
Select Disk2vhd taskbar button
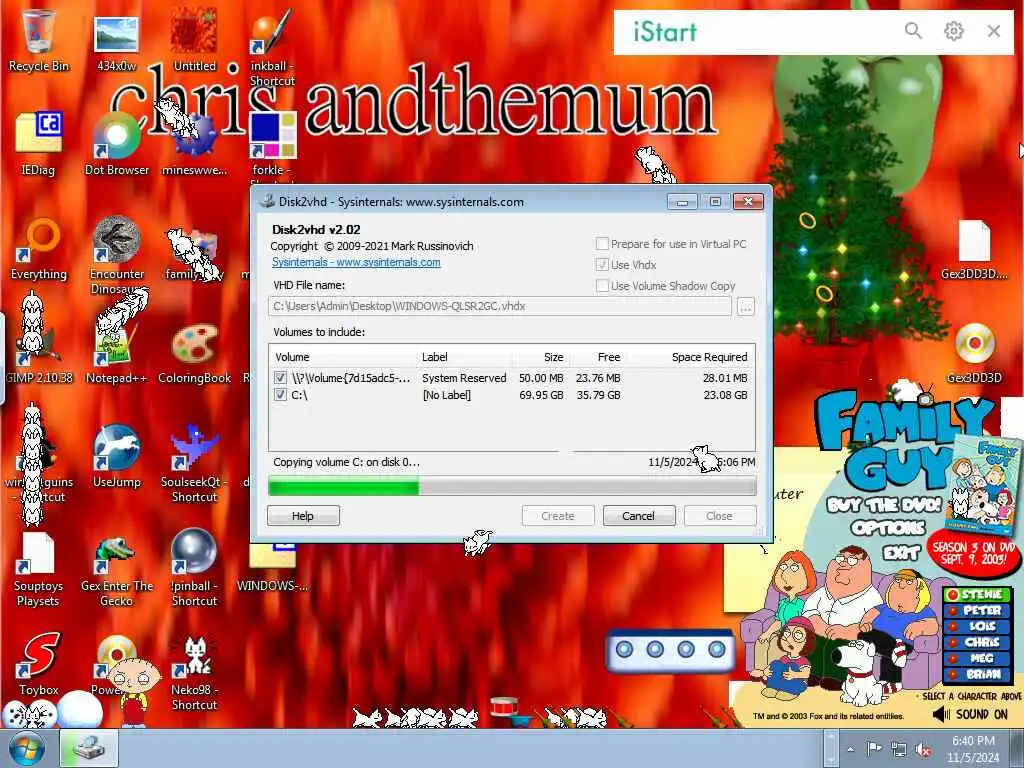click(x=89, y=748)
